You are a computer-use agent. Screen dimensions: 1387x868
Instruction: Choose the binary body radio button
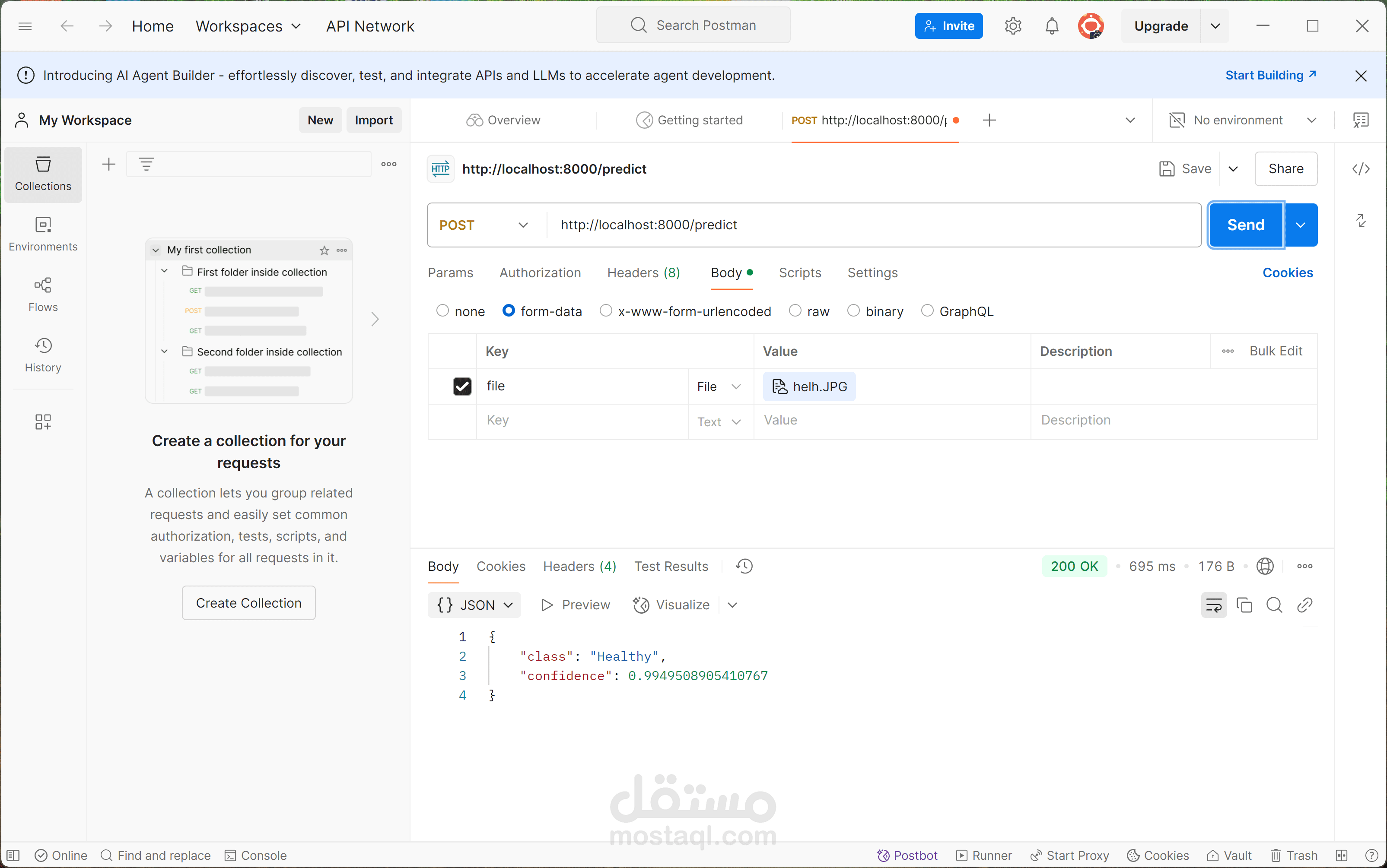tap(854, 311)
